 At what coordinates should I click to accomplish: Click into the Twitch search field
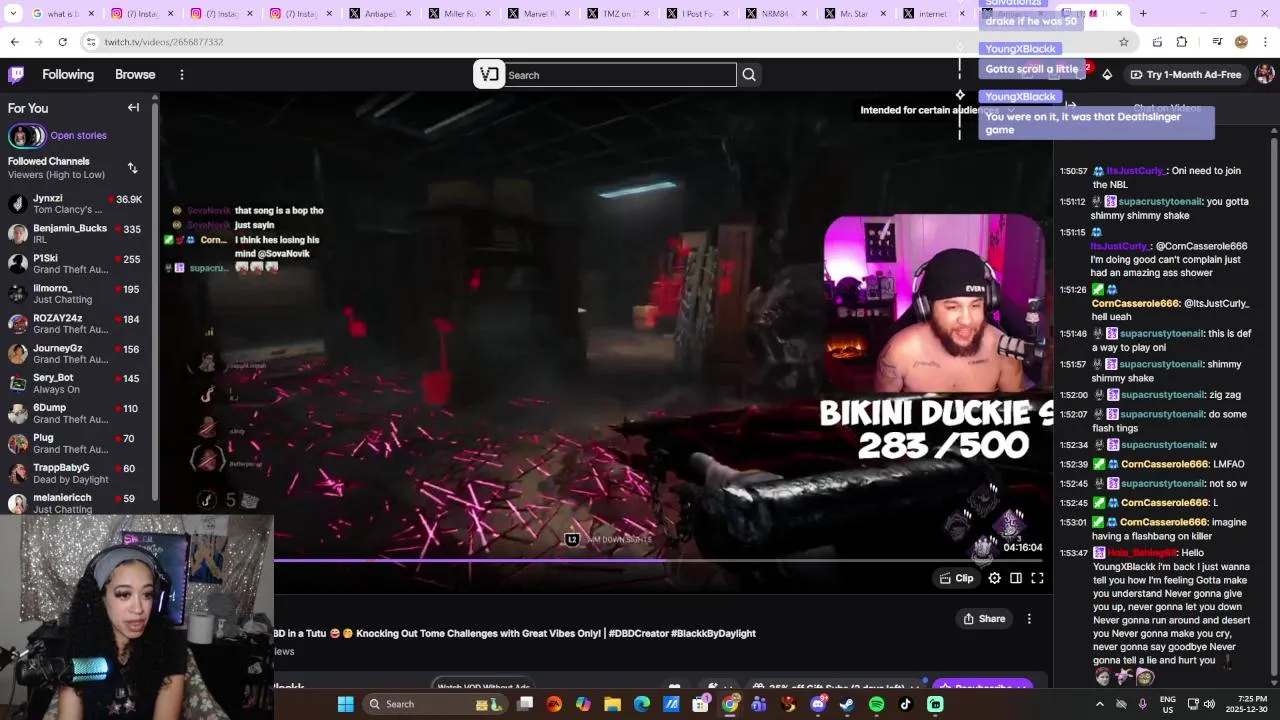tap(620, 75)
